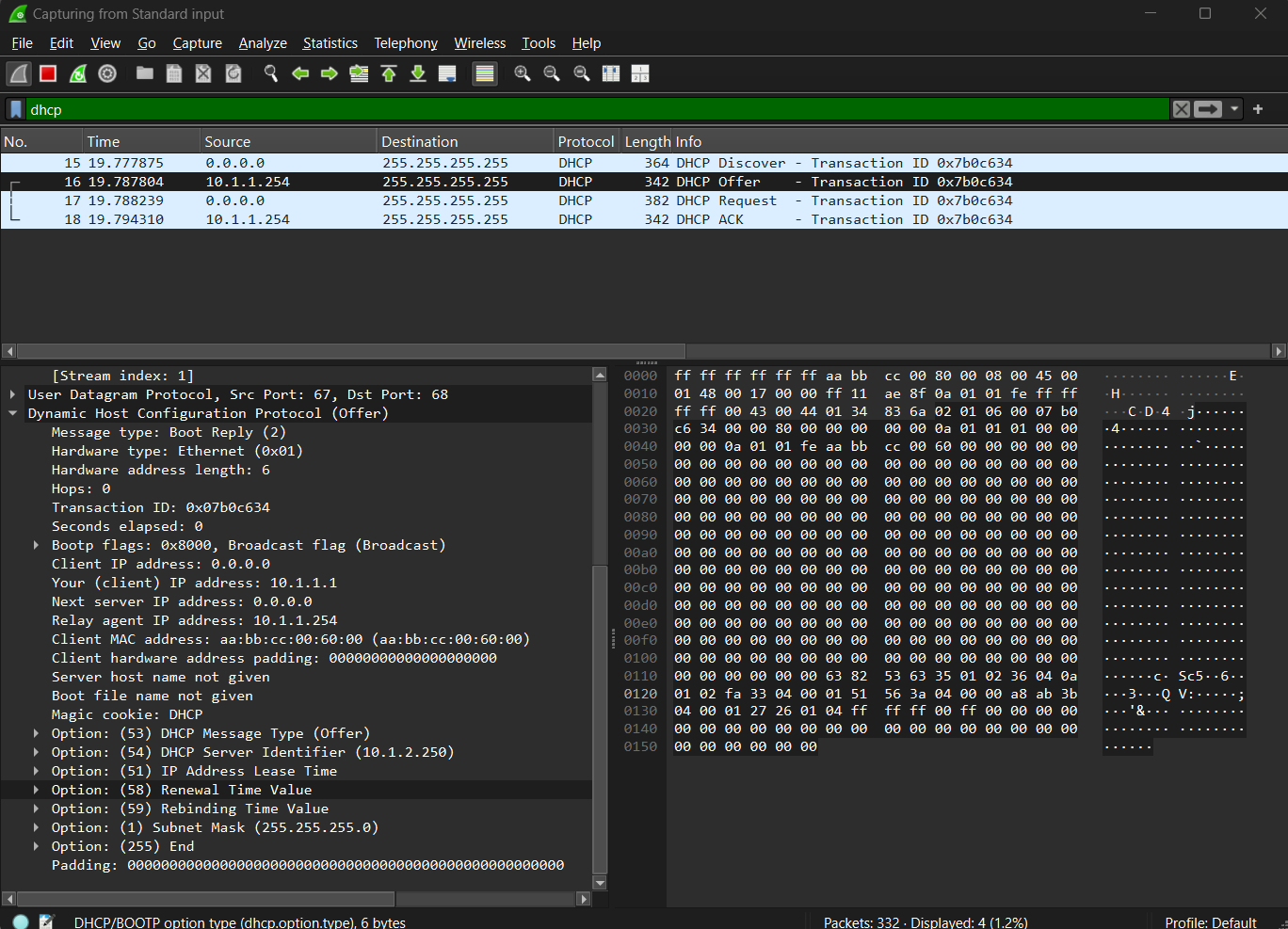This screenshot has width=1288, height=929.
Task: Stop the running packet capture
Action: coord(48,73)
